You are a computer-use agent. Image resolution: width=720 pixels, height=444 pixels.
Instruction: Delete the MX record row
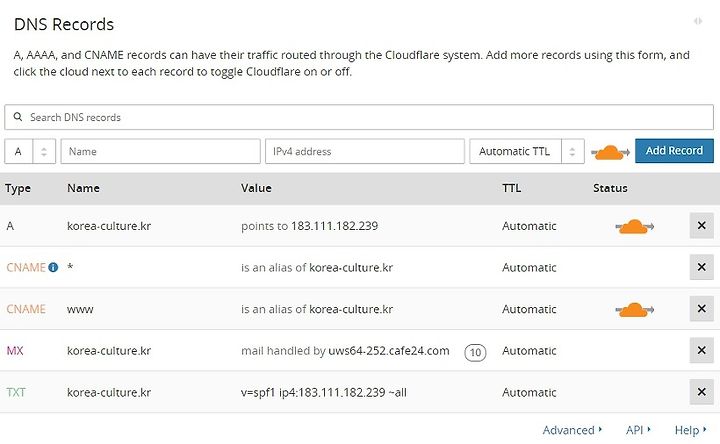point(701,350)
